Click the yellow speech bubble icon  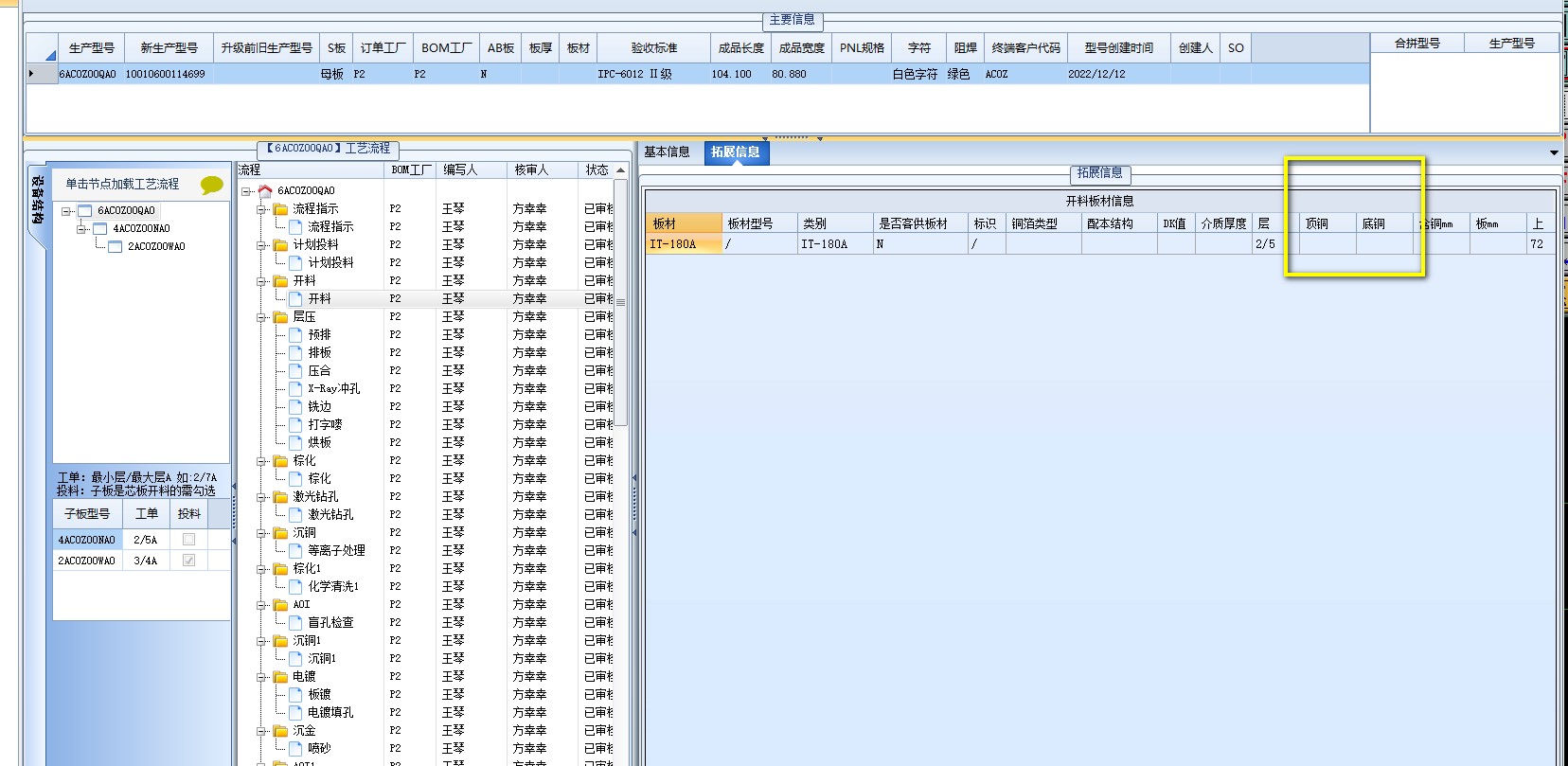212,185
